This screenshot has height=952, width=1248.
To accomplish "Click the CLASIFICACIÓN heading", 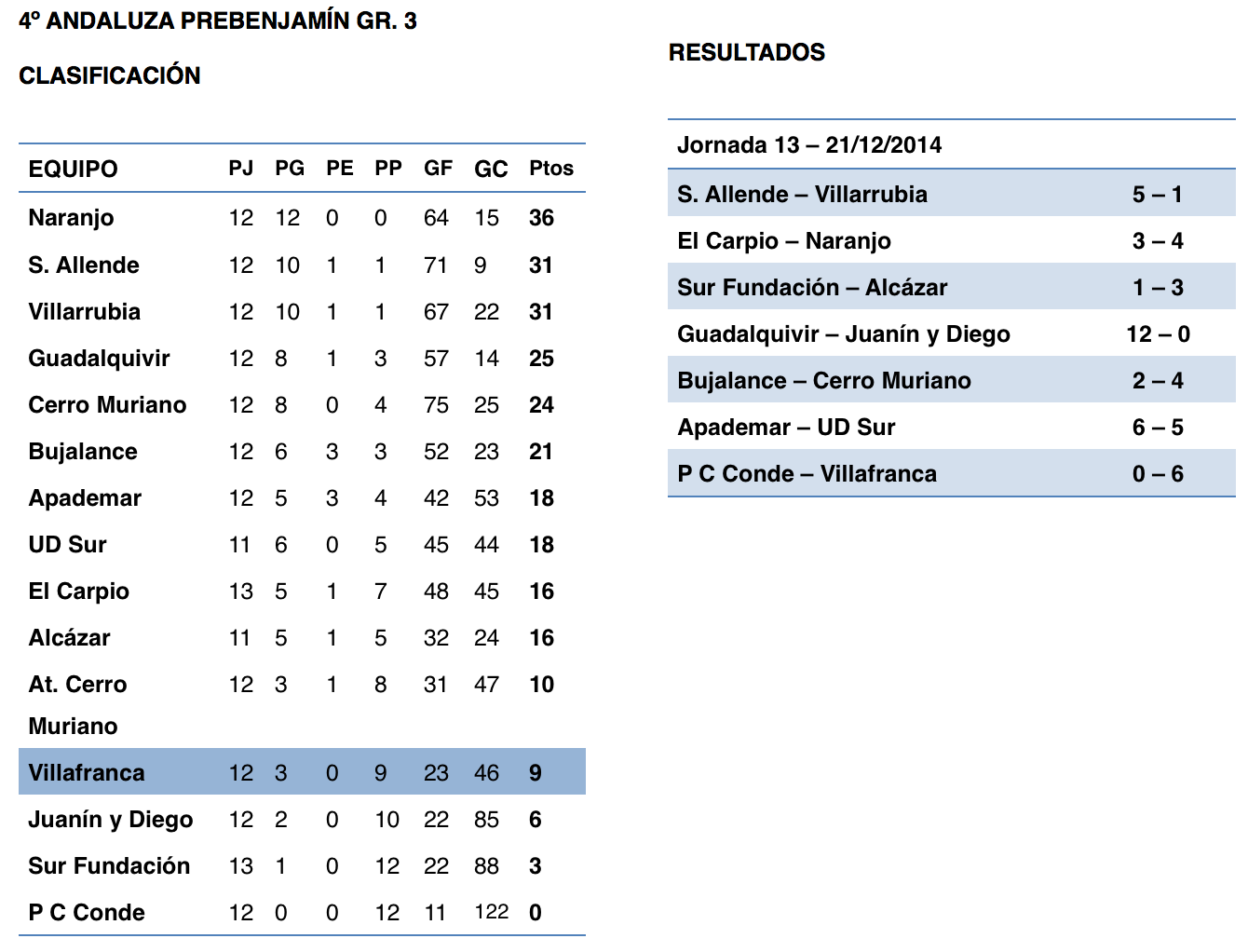I will pos(110,75).
